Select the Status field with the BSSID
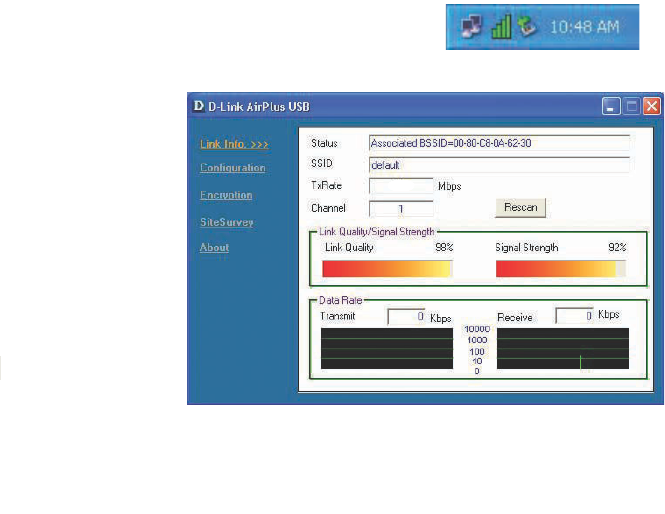The width and height of the screenshot is (665, 514). point(499,143)
